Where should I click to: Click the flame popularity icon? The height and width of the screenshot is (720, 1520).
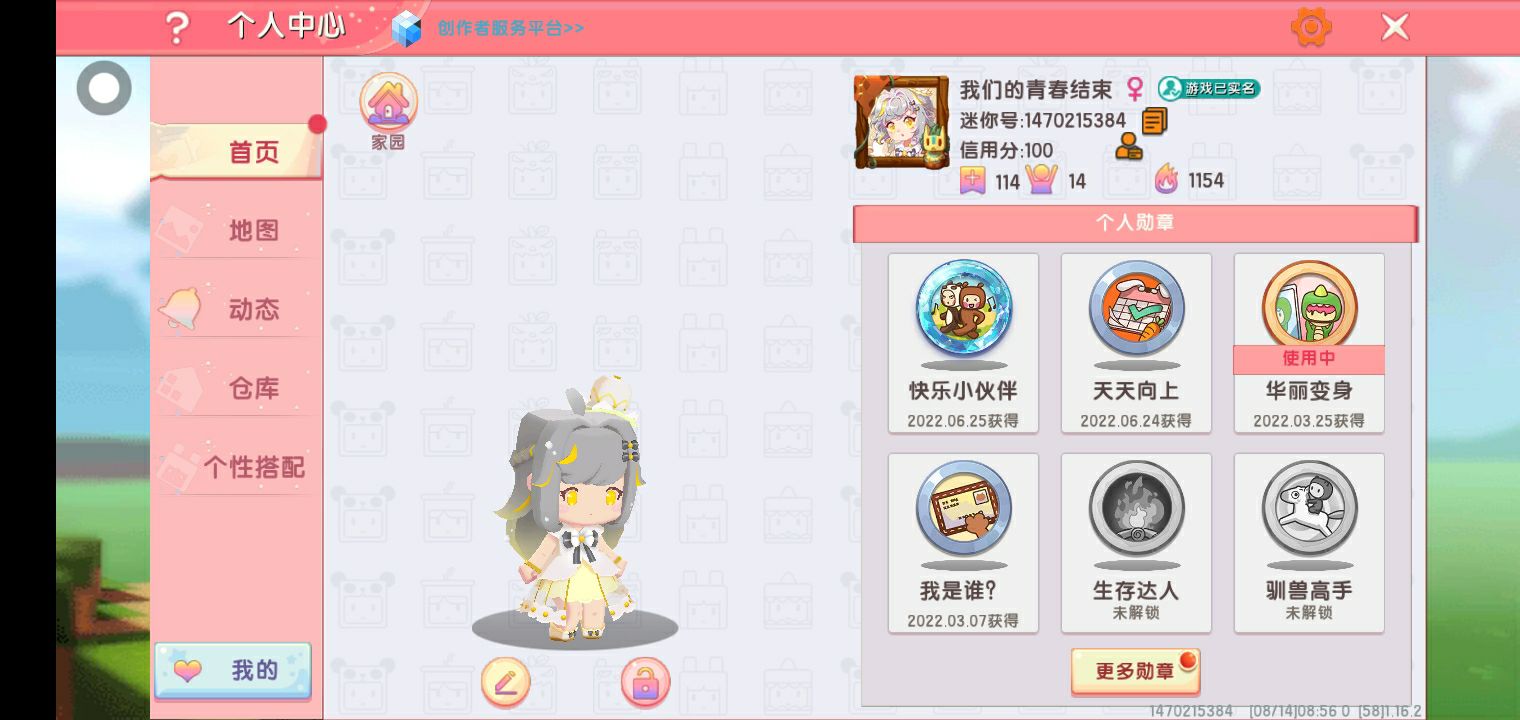(1166, 180)
